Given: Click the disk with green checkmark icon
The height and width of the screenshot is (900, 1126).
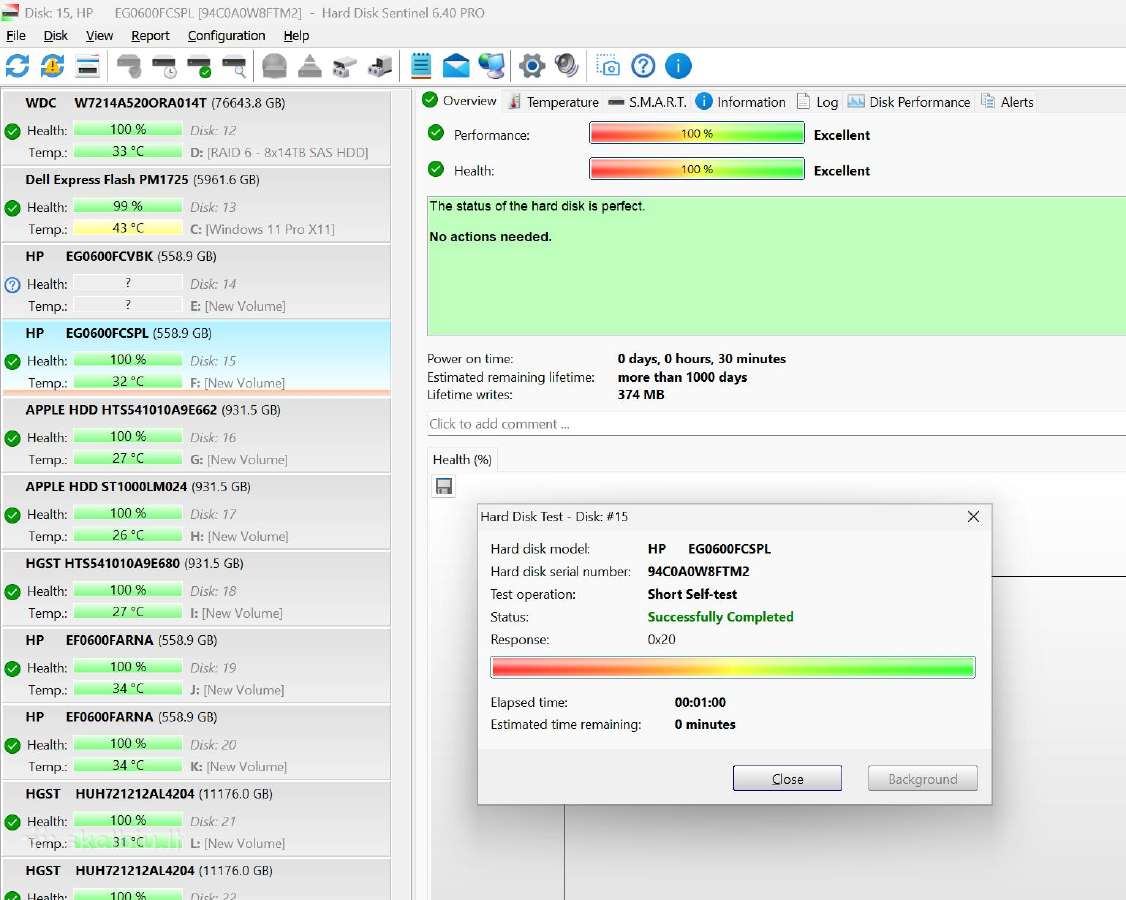Looking at the screenshot, I should (x=200, y=66).
